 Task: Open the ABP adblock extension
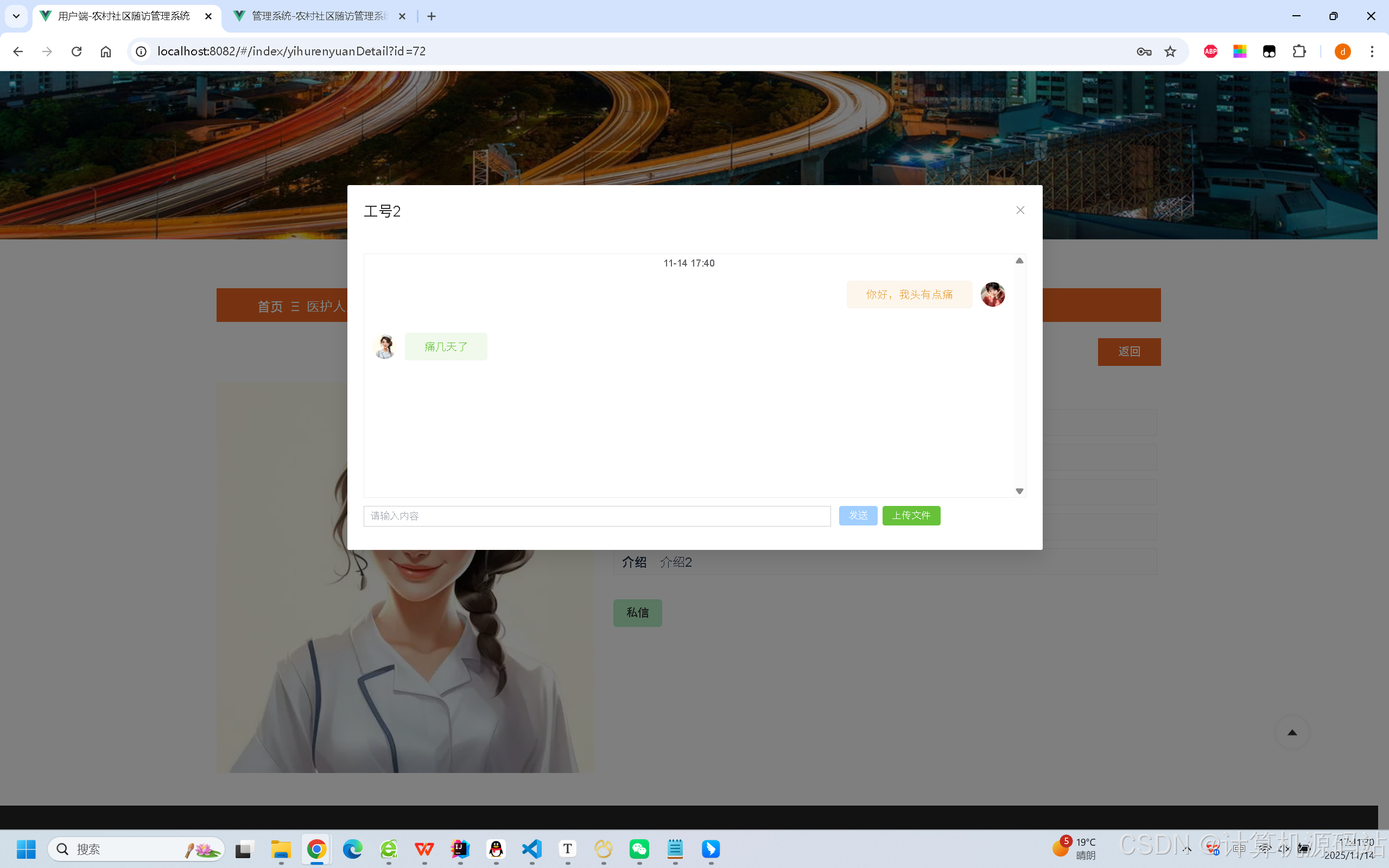(x=1210, y=52)
